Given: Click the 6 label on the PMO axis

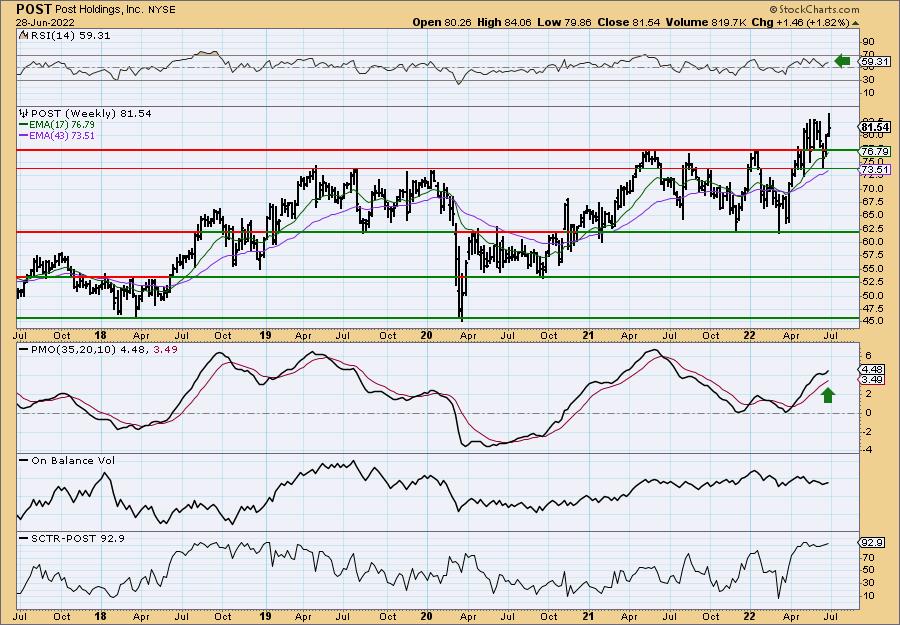Looking at the screenshot, I should point(868,356).
